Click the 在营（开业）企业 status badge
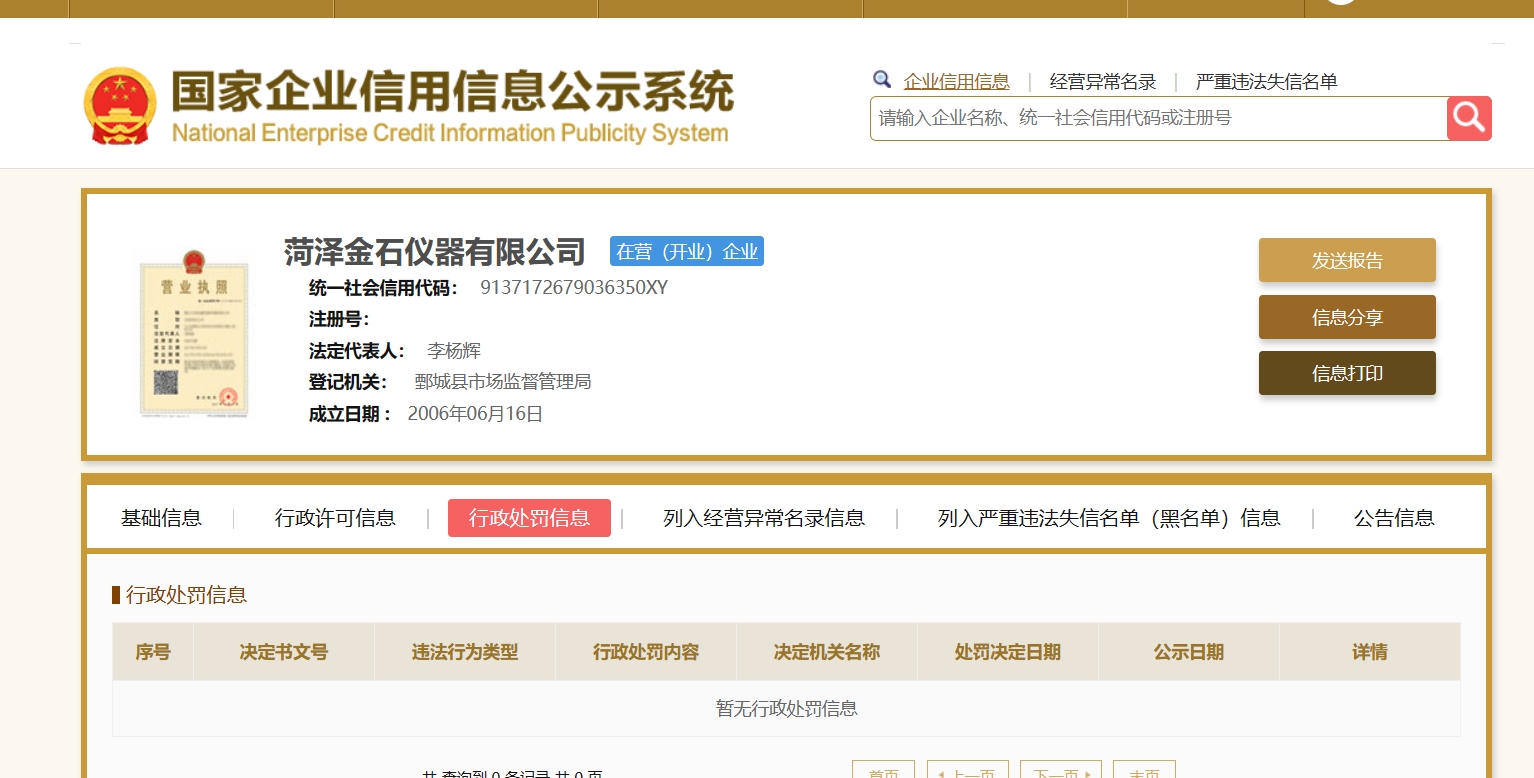1534x778 pixels. point(687,251)
